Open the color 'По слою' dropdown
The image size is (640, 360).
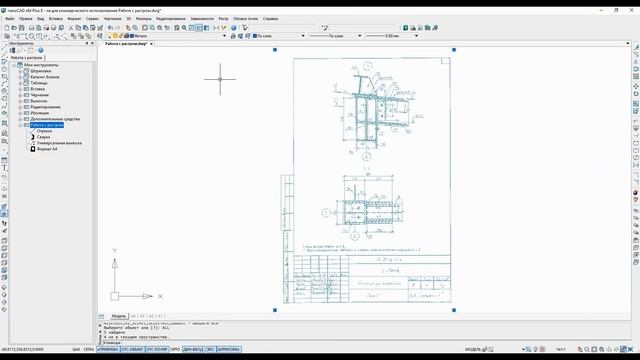pos(303,36)
